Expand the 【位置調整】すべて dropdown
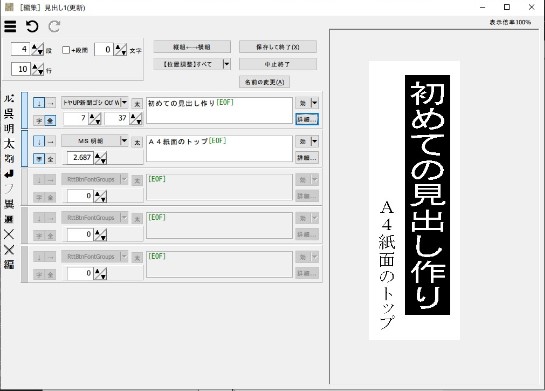The width and height of the screenshot is (545, 391). (227, 64)
